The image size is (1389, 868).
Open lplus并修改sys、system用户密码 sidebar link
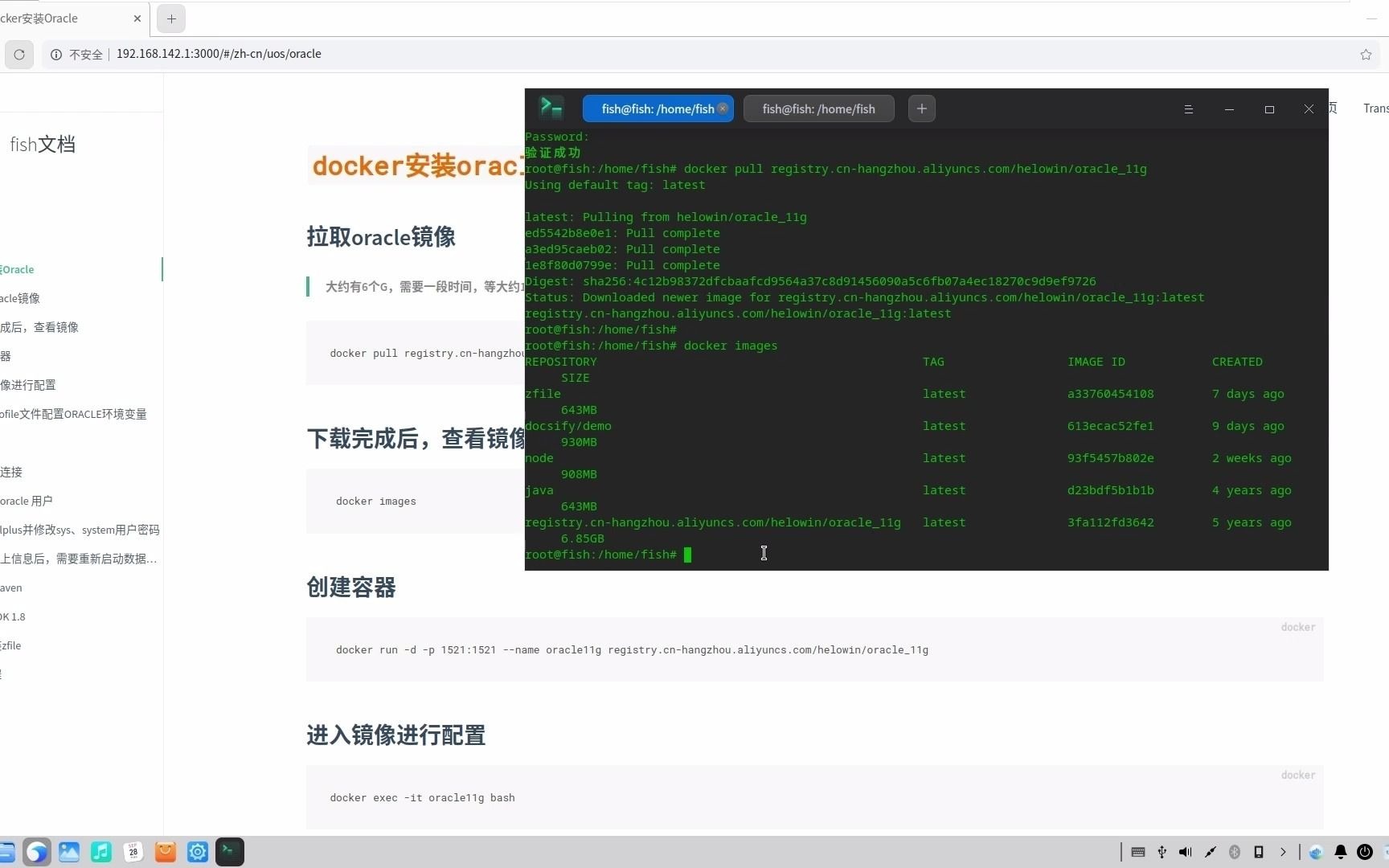(x=80, y=530)
